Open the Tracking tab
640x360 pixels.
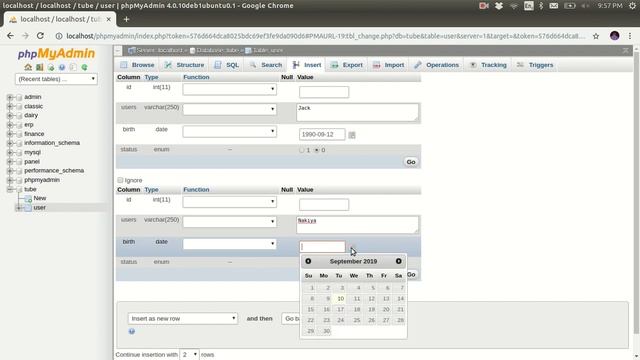tap(488, 65)
